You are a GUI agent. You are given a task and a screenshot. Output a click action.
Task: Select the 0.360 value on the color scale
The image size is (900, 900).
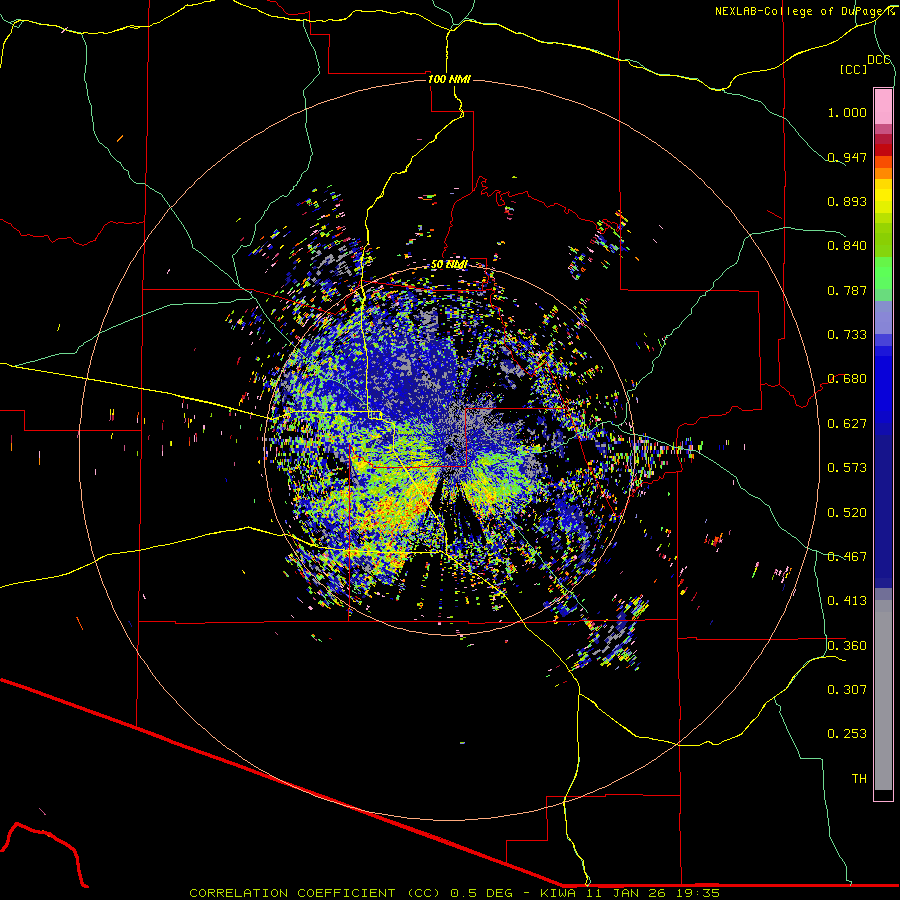point(847,646)
